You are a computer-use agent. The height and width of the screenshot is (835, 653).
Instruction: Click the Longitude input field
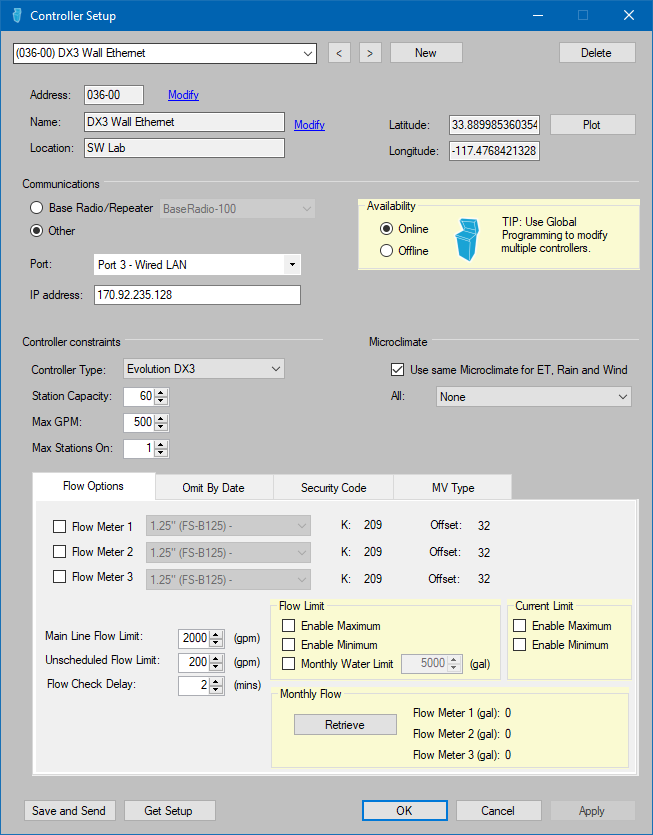coord(494,151)
